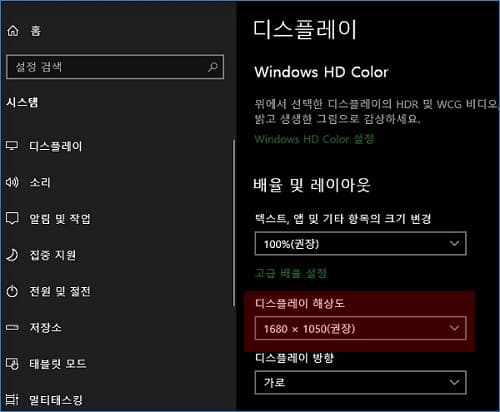Open 멀티태스킹 settings page
The height and width of the screenshot is (412, 500).
pyautogui.click(x=56, y=400)
